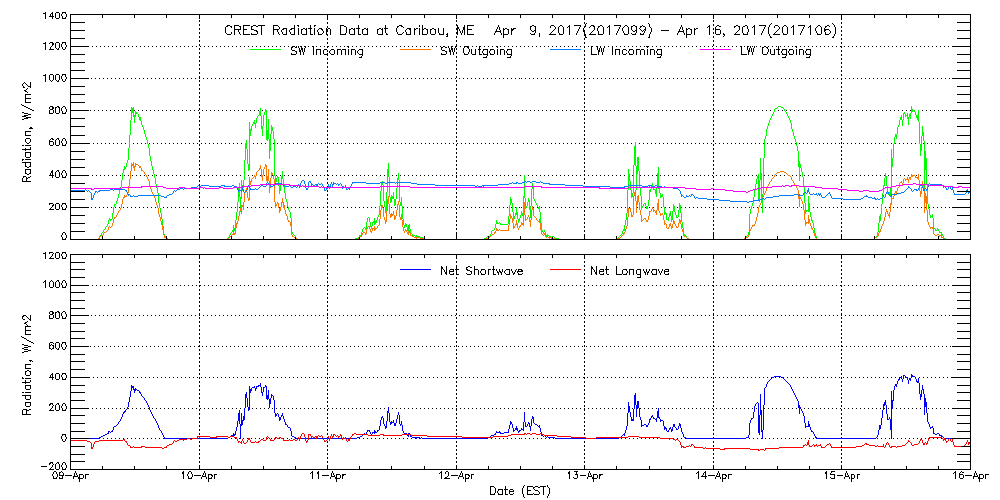Click the Date (EST) axis title
Viewport: 1000px width, 500px height.
(521, 491)
